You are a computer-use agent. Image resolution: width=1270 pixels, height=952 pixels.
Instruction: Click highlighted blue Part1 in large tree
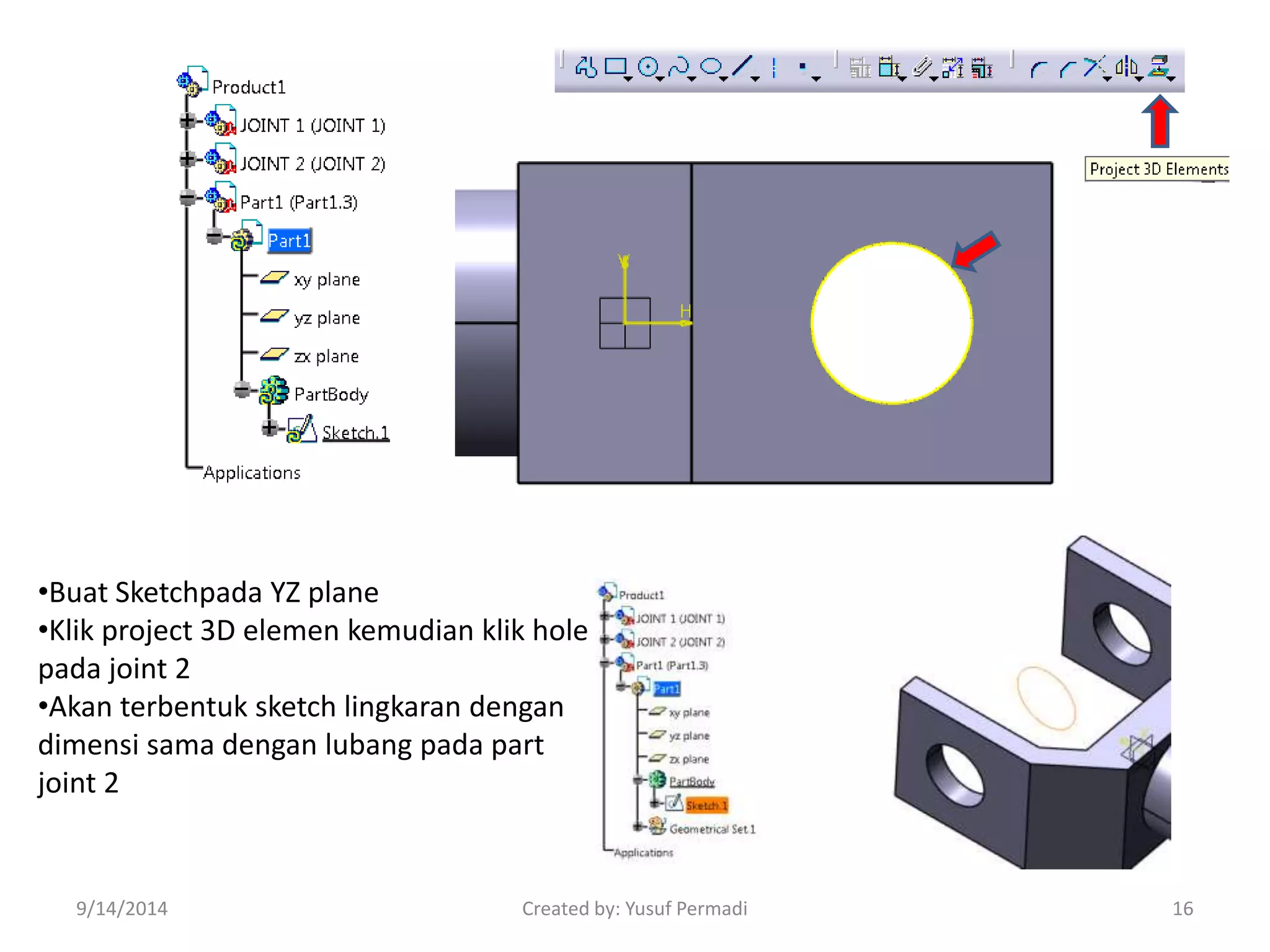tap(290, 240)
